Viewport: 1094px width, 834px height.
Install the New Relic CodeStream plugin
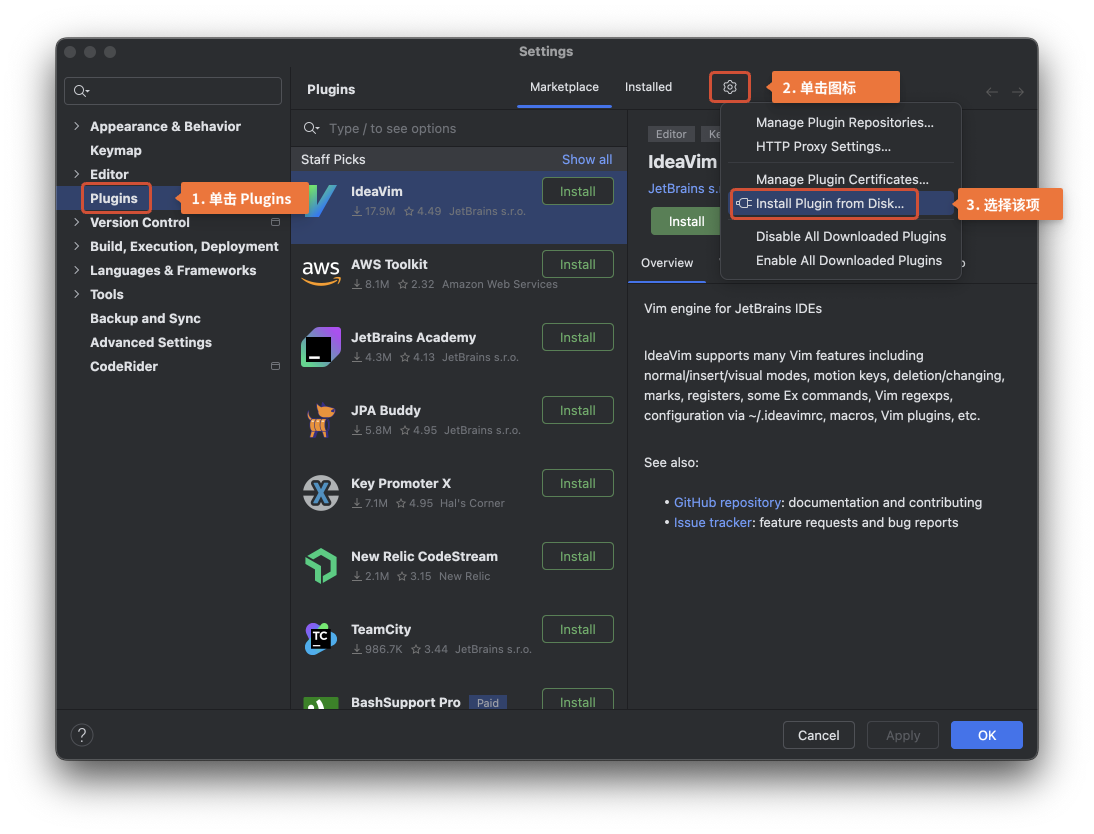pyautogui.click(x=578, y=556)
